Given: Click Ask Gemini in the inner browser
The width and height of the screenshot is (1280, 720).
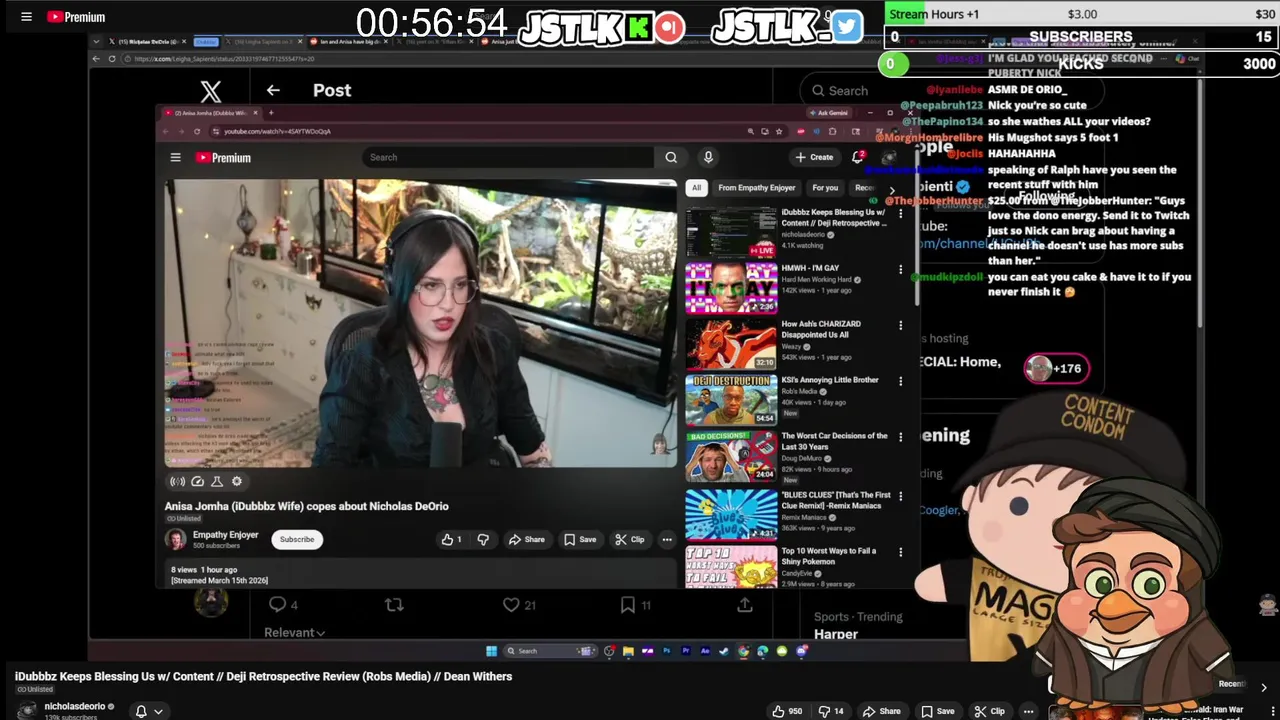Looking at the screenshot, I should pyautogui.click(x=827, y=113).
